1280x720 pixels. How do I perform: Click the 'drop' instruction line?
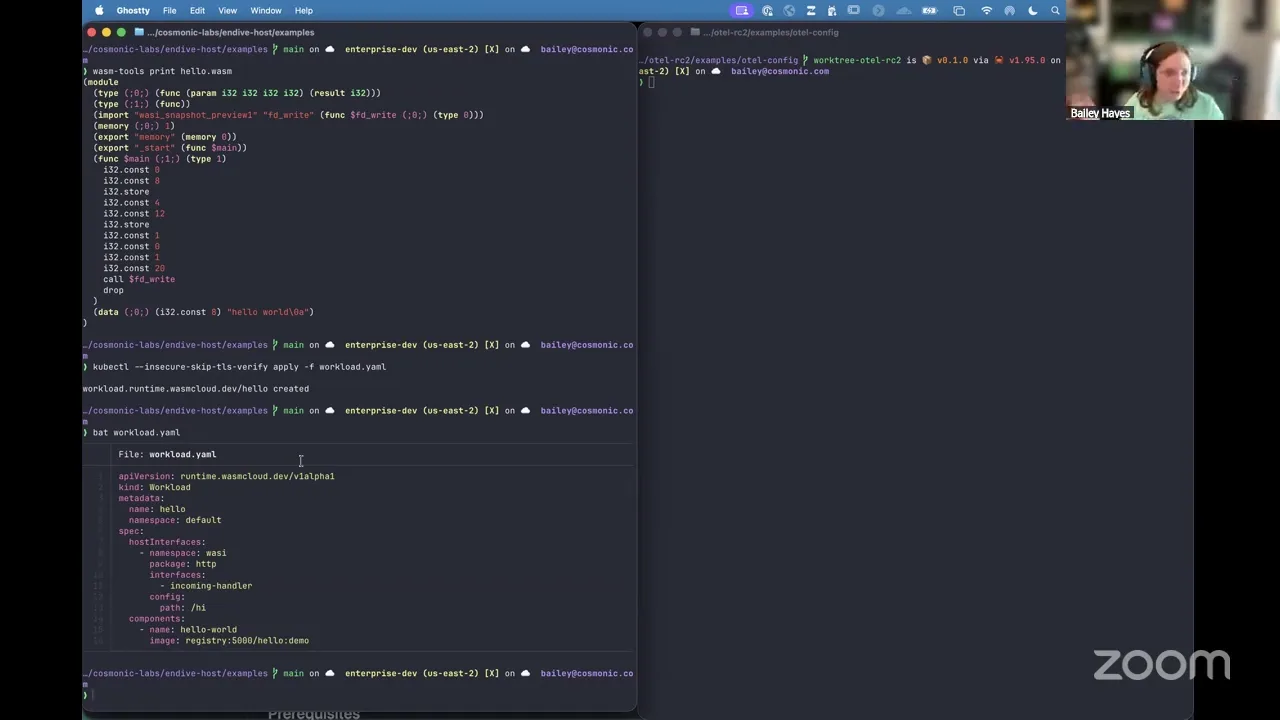click(x=113, y=290)
